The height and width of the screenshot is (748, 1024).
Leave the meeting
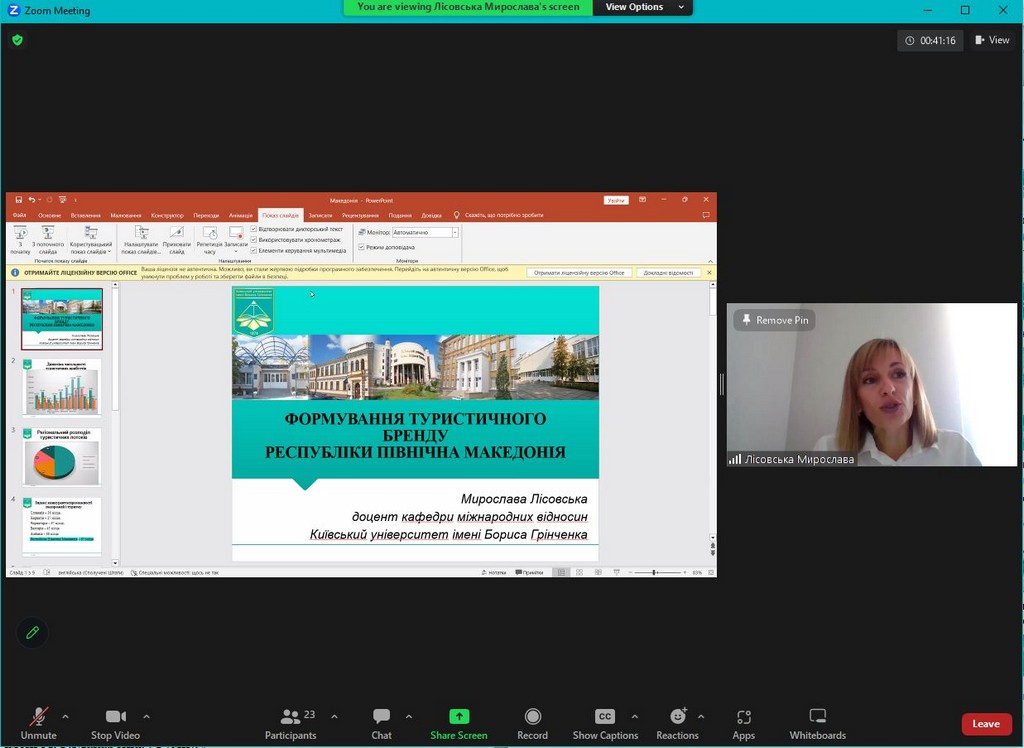pyautogui.click(x=985, y=724)
